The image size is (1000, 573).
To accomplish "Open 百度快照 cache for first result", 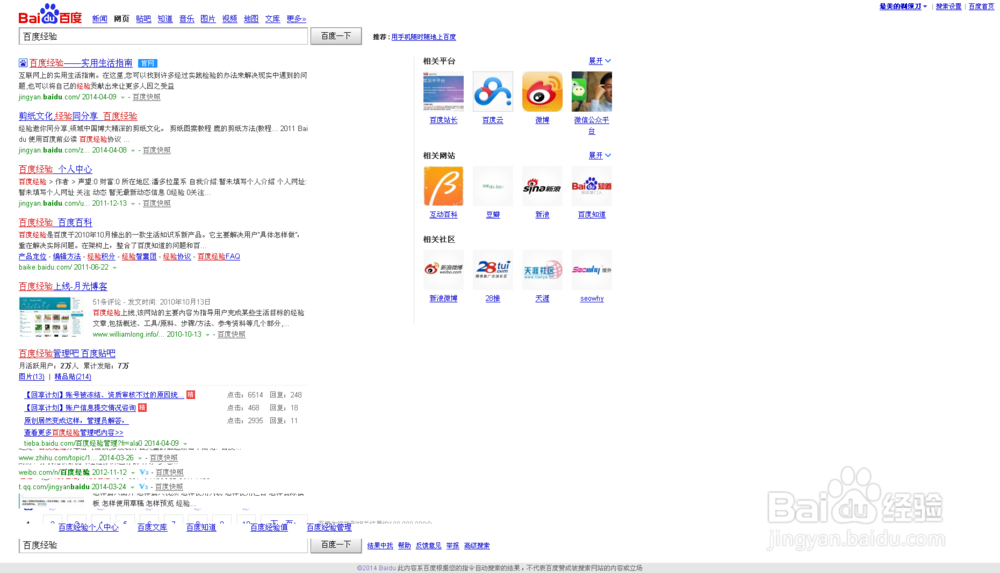I will coord(147,98).
